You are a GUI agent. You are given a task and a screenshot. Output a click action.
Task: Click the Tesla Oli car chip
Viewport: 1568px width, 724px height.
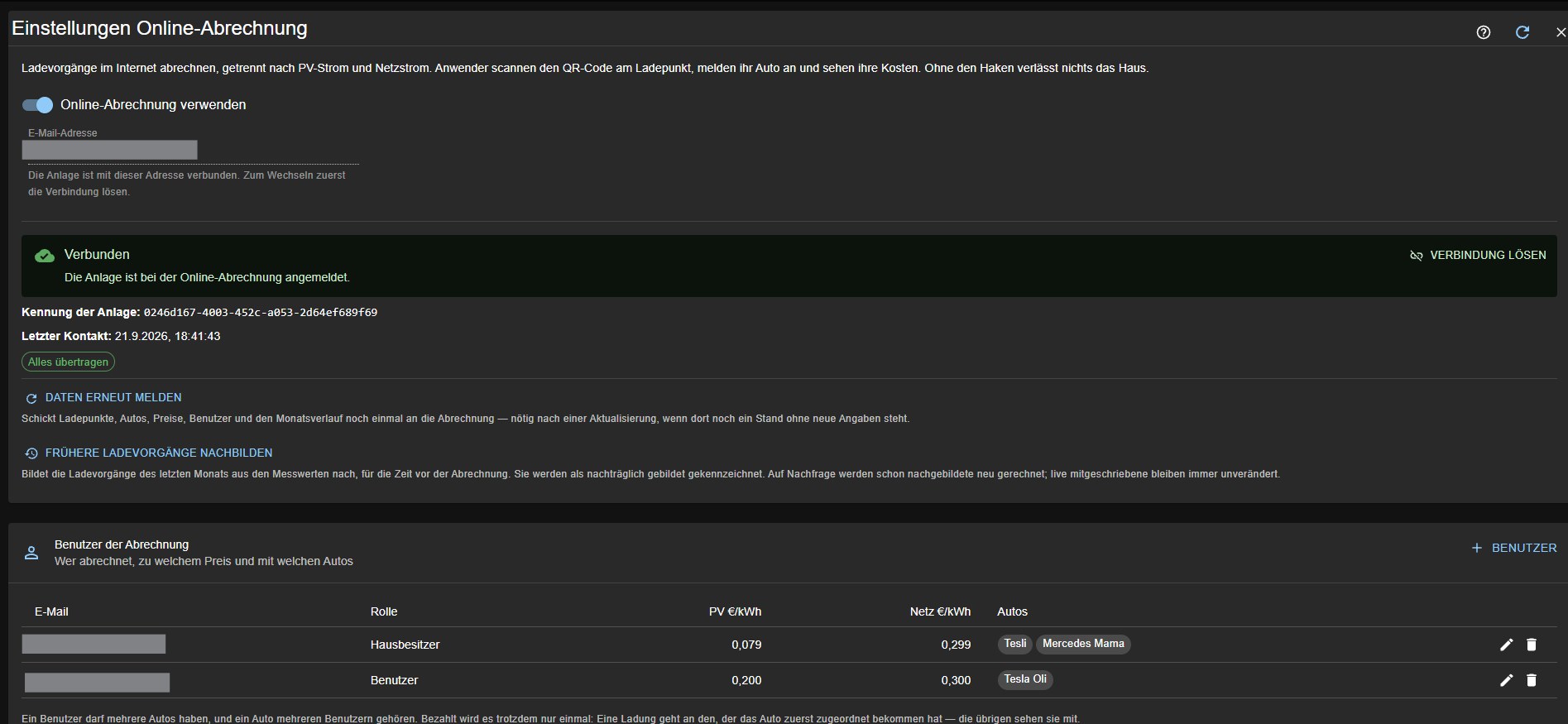1025,679
